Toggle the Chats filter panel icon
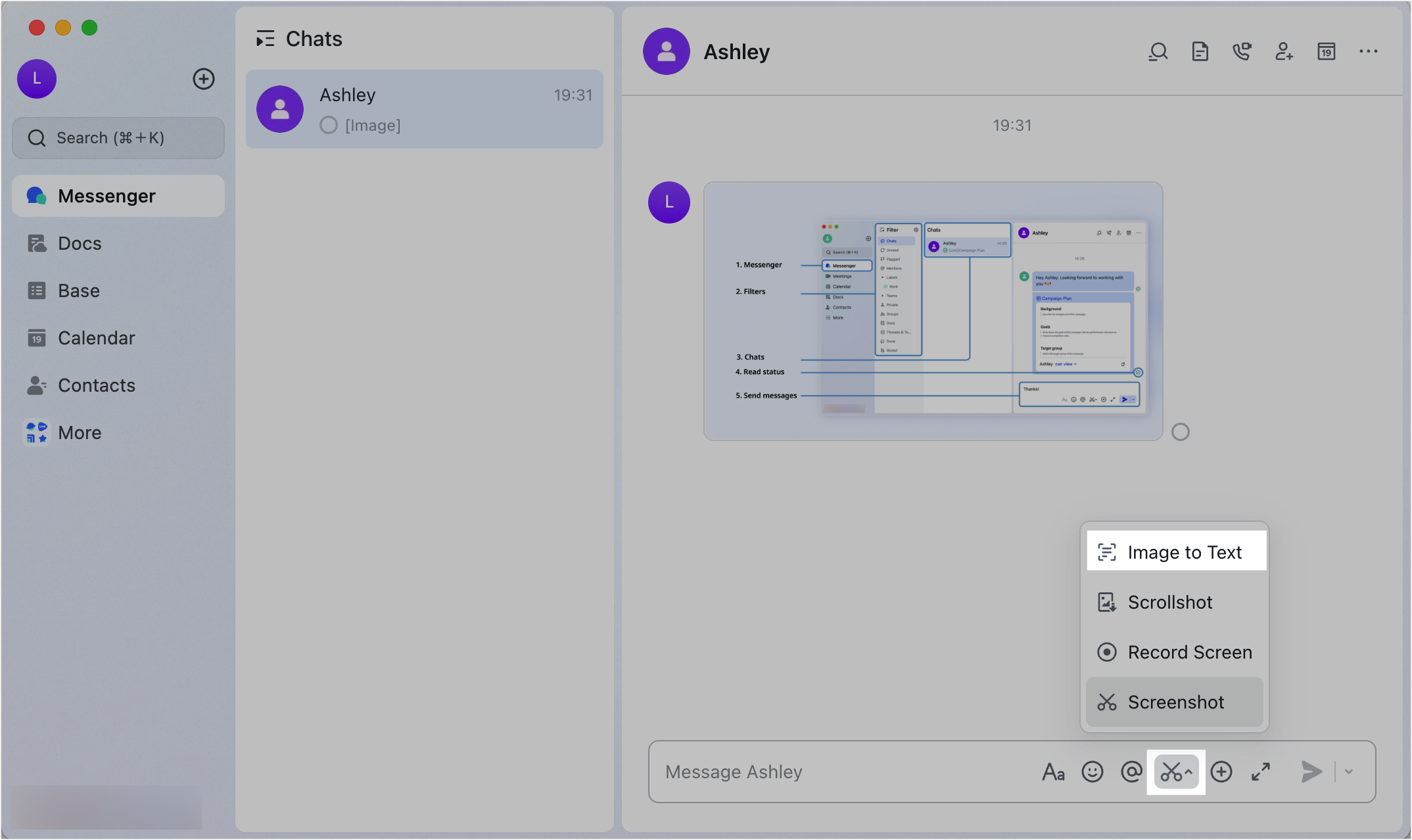Image resolution: width=1412 pixels, height=840 pixels. coord(266,39)
